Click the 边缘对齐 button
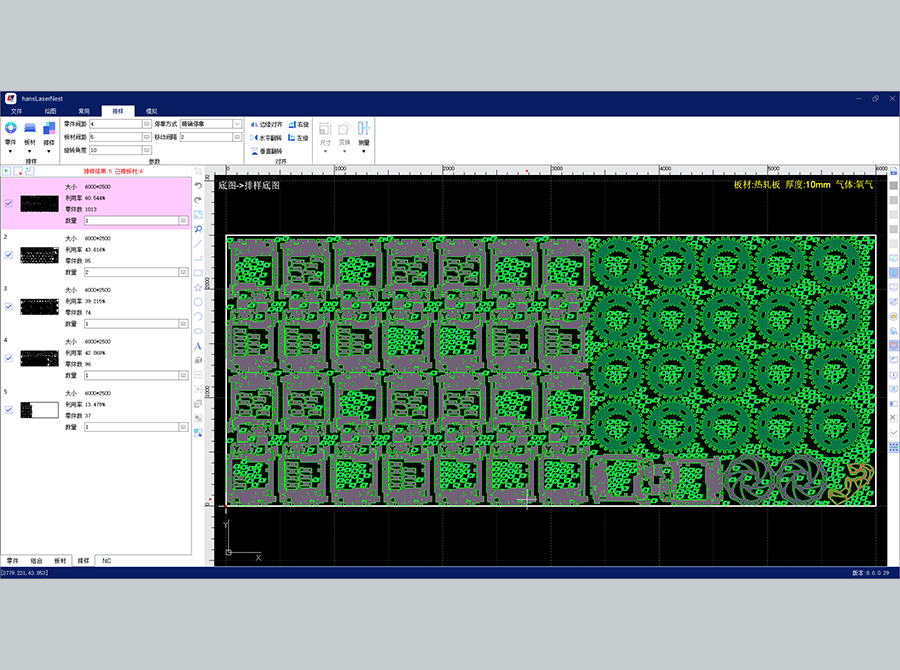Image resolution: width=900 pixels, height=670 pixels. tap(267, 124)
